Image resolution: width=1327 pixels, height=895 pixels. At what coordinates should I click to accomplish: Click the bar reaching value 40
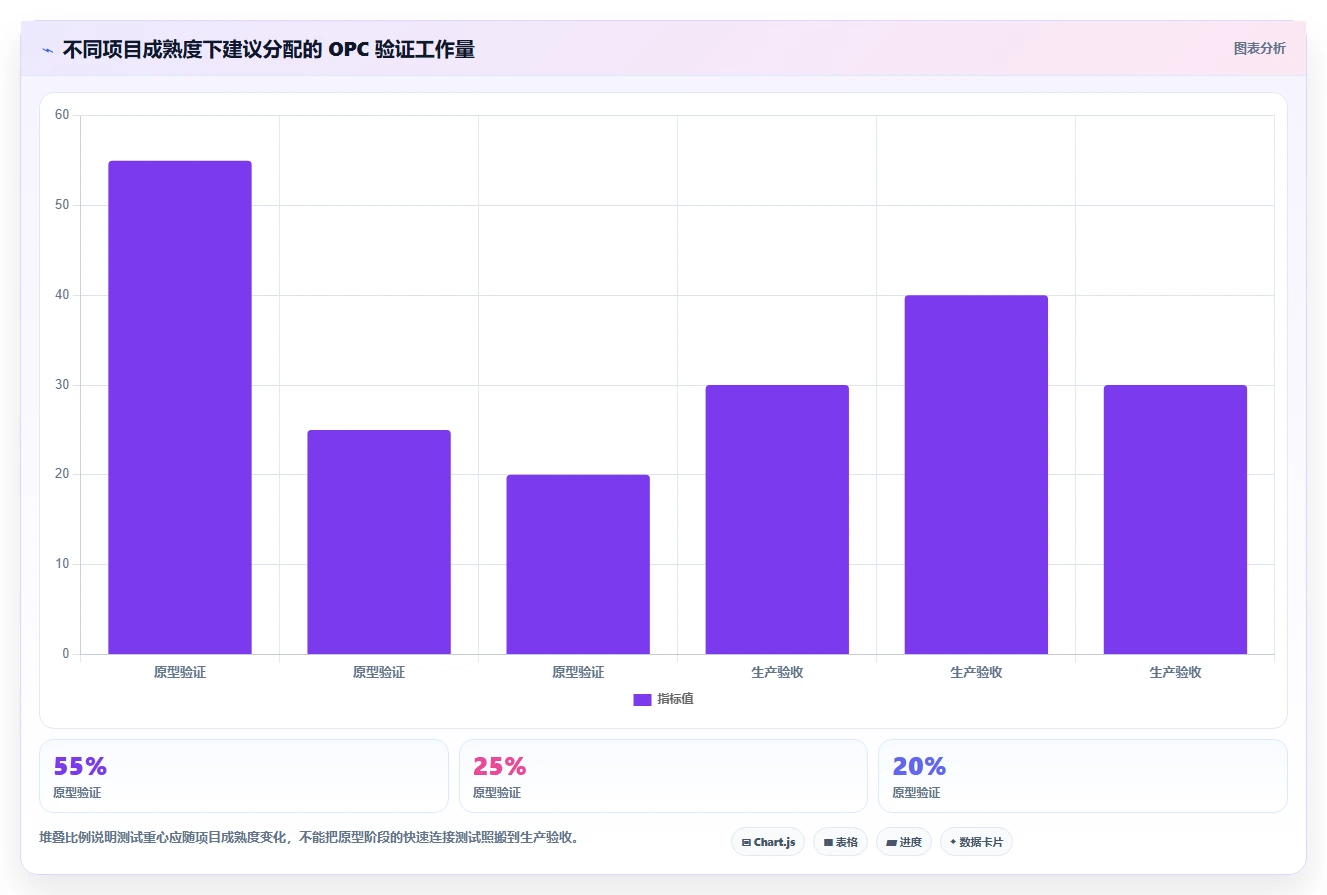click(976, 475)
